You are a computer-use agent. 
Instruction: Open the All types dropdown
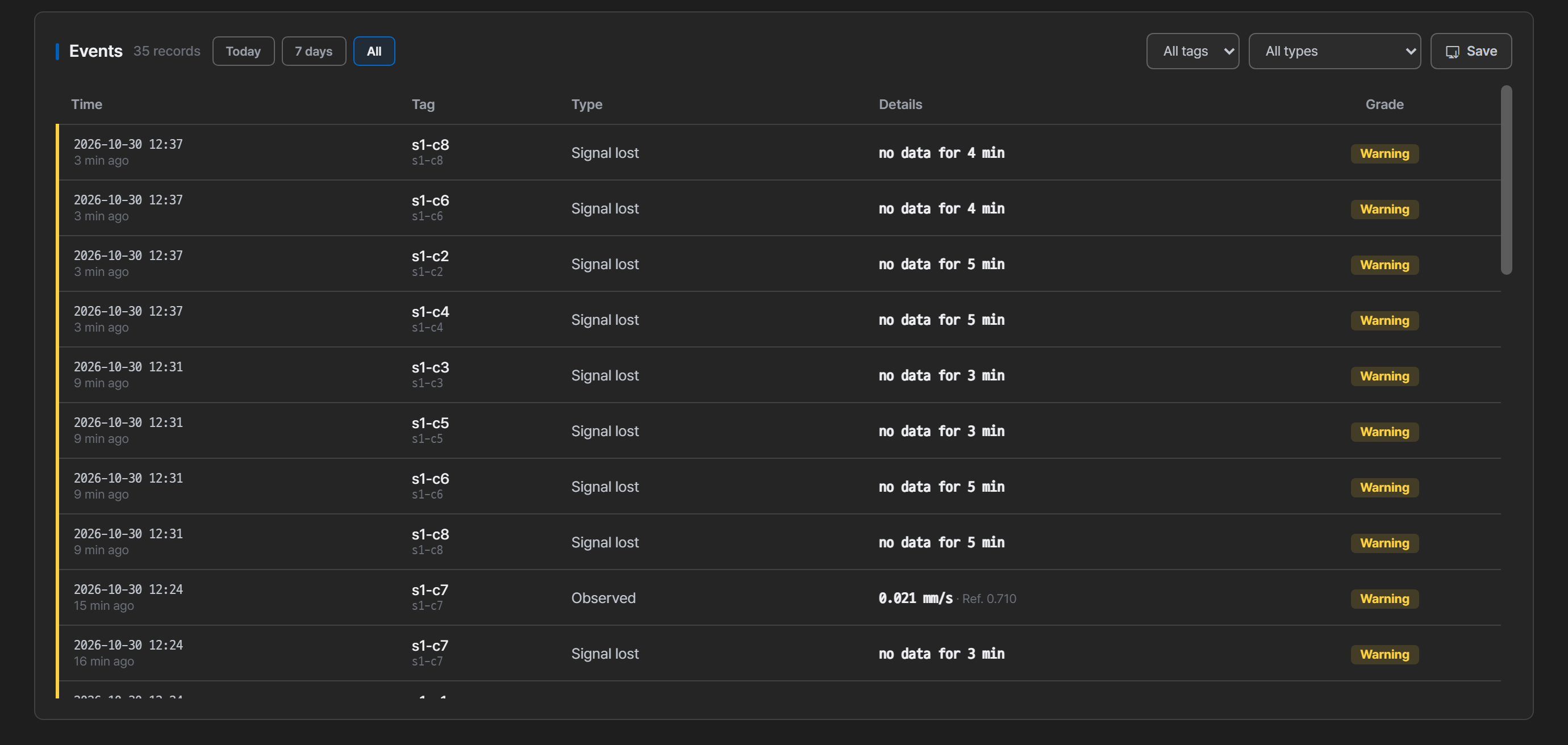coord(1335,51)
